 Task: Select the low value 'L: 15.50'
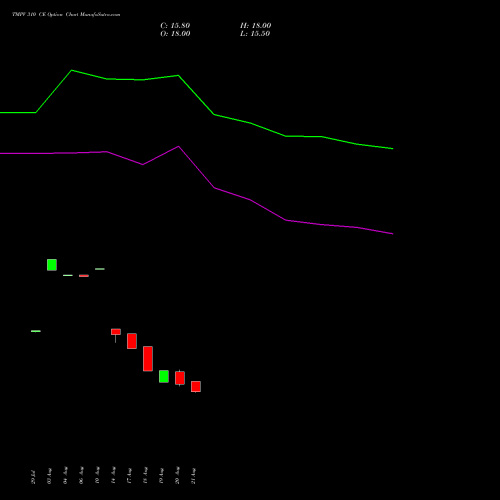(255, 34)
